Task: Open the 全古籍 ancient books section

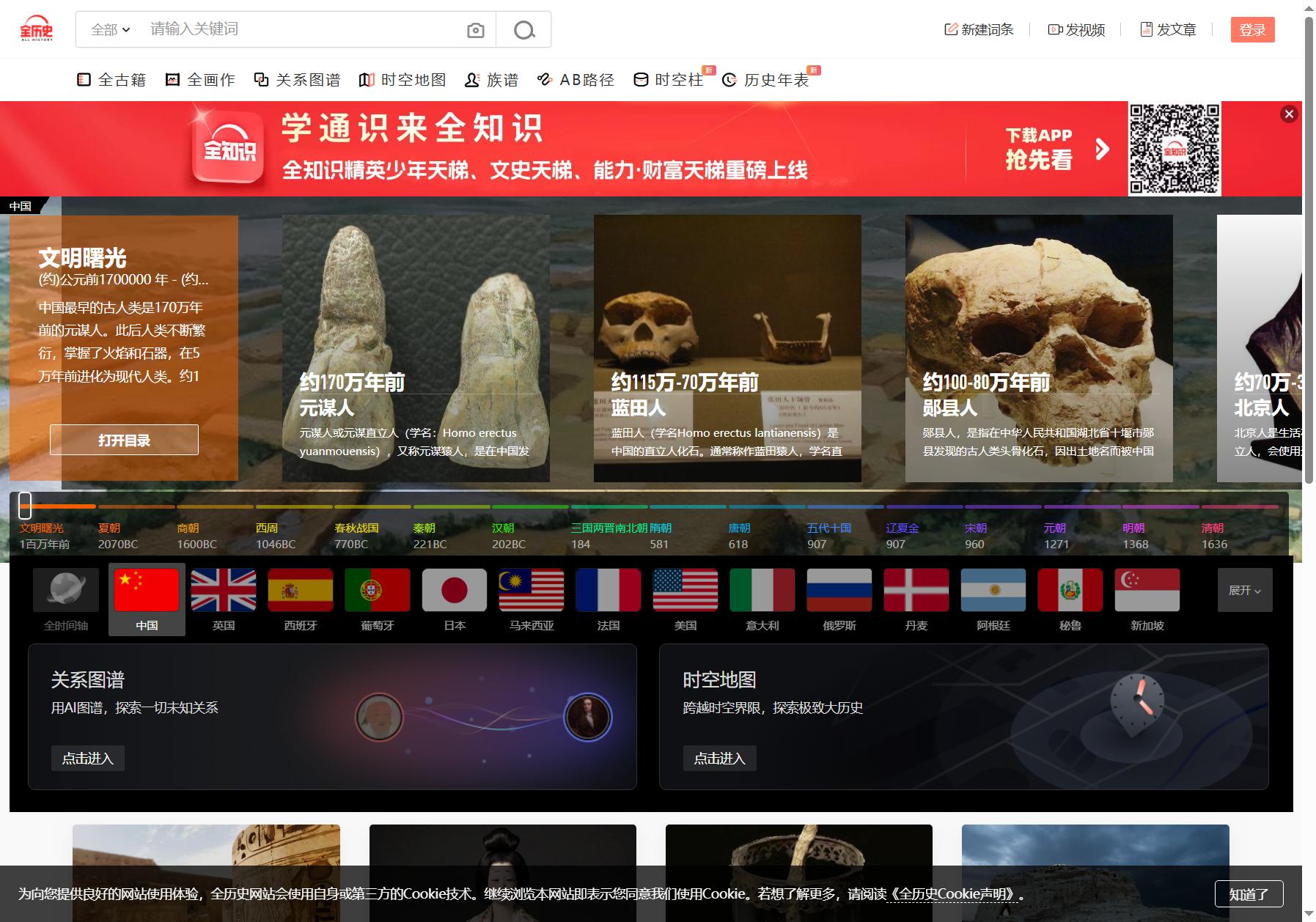Action: tap(112, 80)
